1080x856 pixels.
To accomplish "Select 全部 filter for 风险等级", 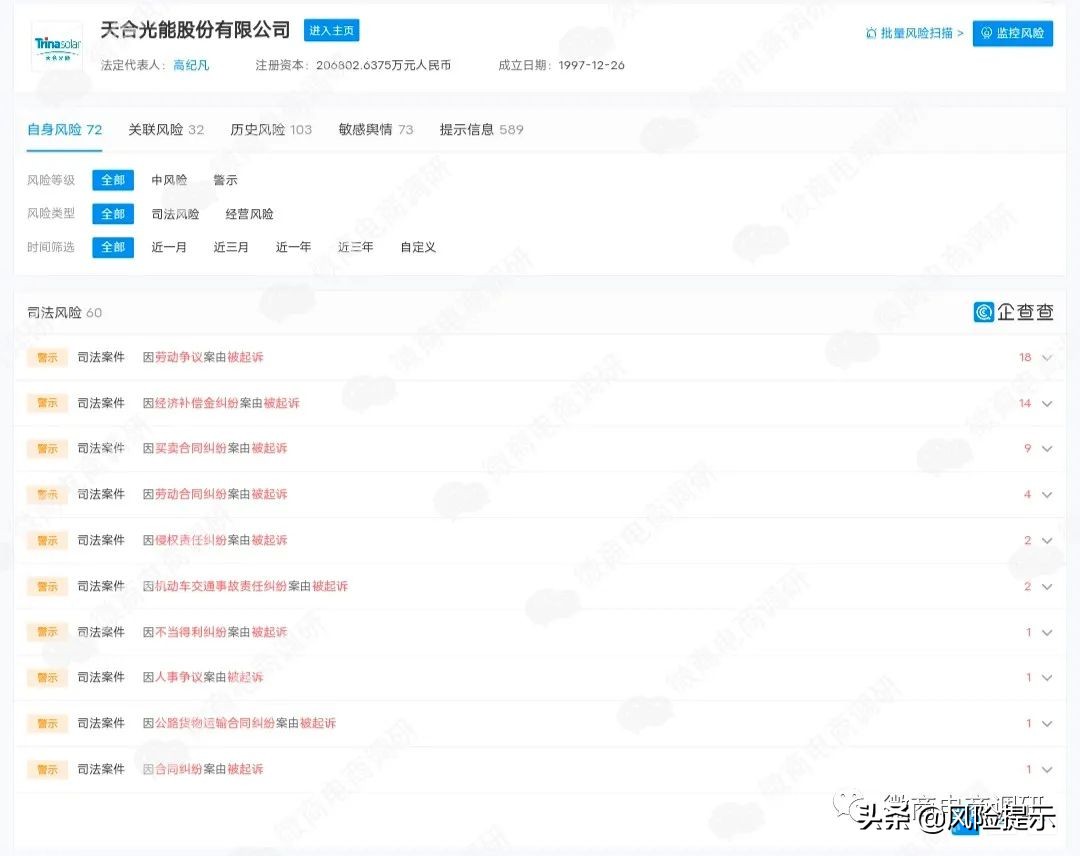I will tap(112, 180).
